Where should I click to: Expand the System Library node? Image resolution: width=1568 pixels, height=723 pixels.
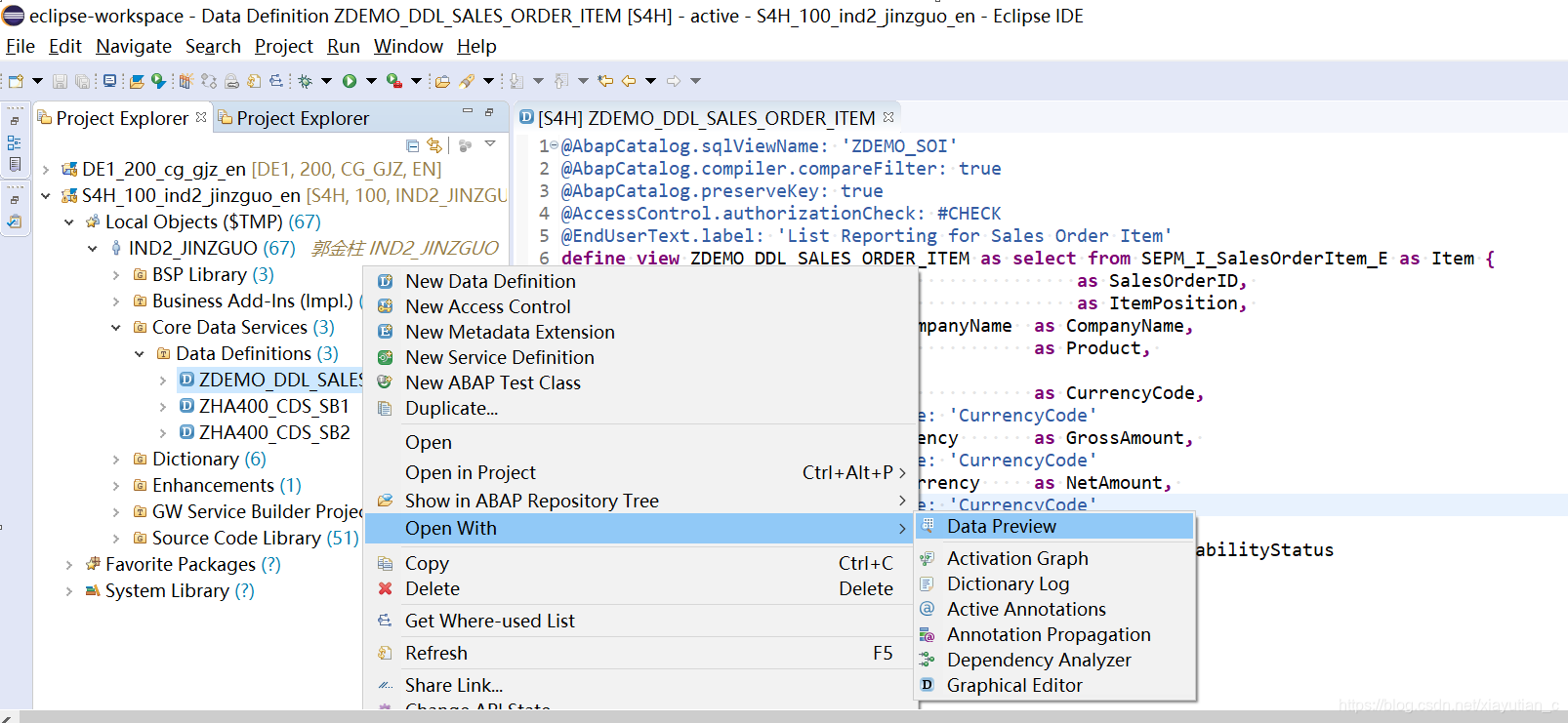[68, 591]
